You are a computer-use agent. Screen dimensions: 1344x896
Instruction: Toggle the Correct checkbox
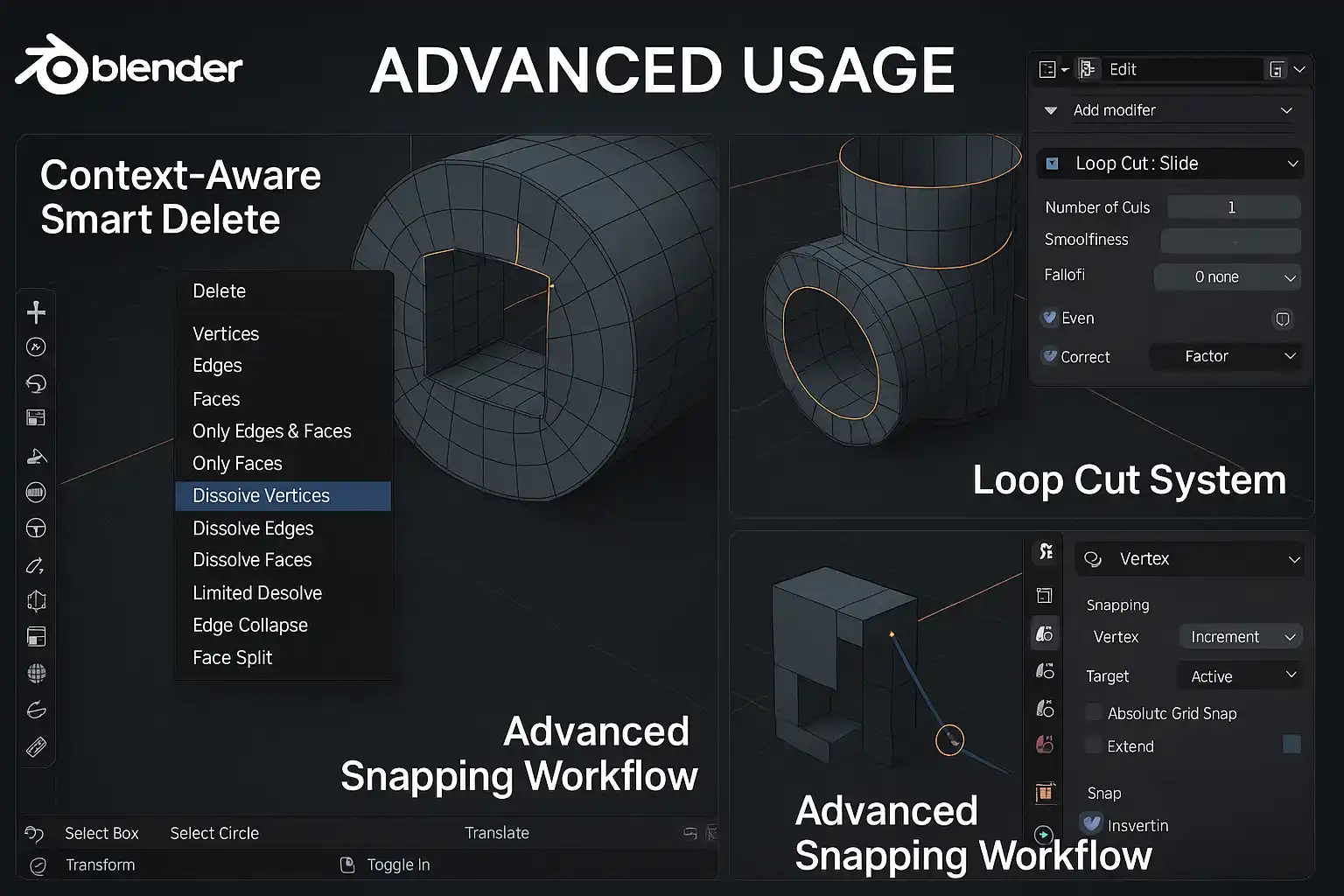point(1049,356)
